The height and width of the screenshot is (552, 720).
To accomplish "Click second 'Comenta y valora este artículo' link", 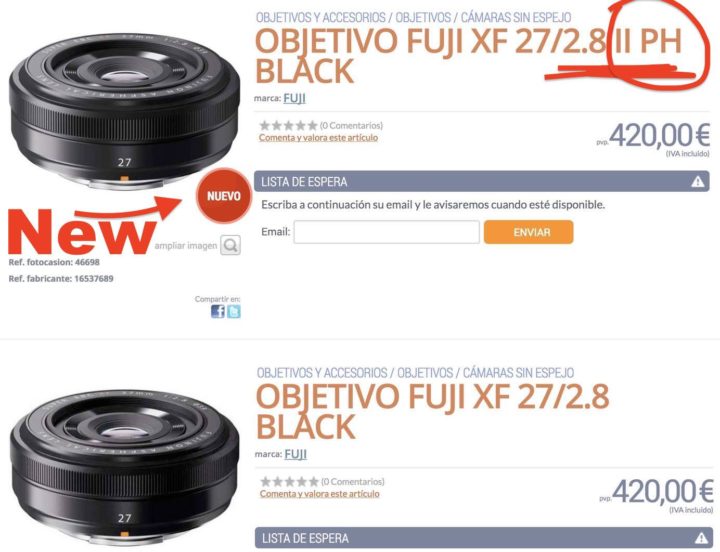I will tap(320, 494).
